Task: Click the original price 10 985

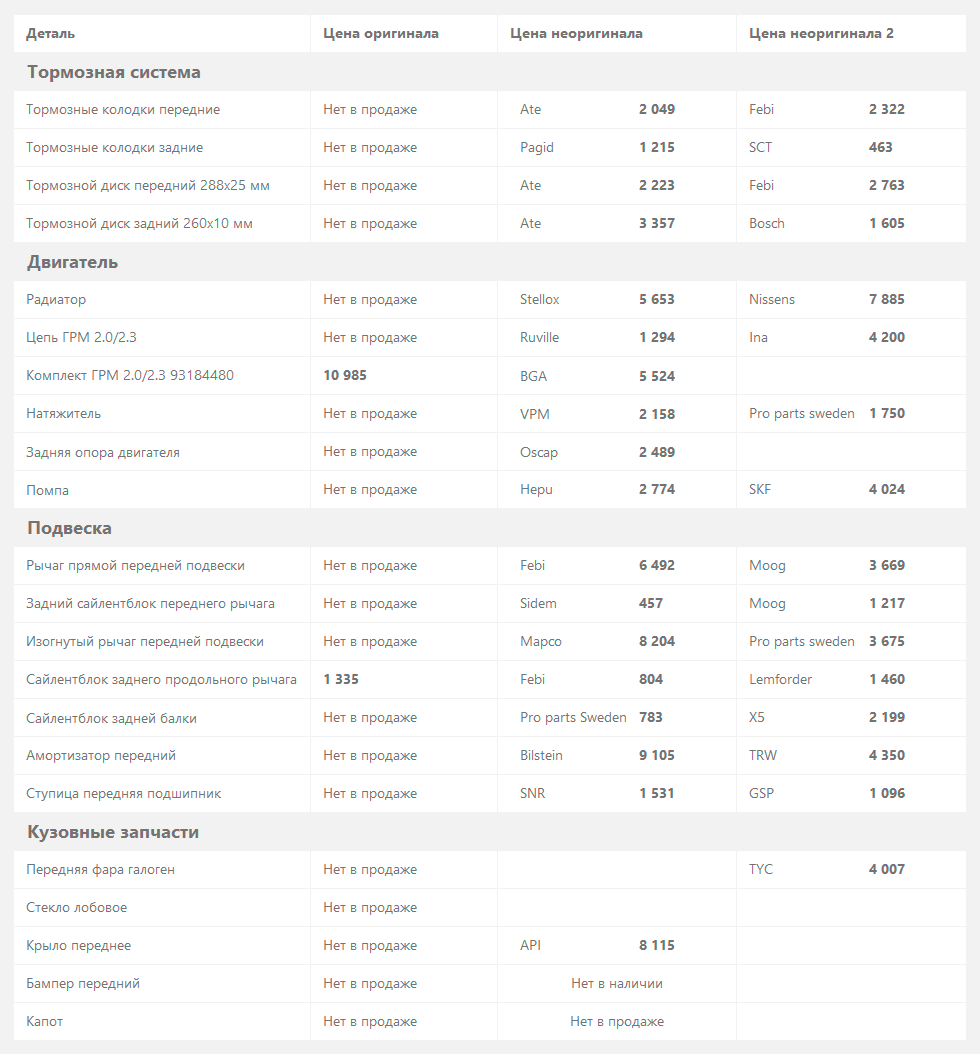Action: 345,376
